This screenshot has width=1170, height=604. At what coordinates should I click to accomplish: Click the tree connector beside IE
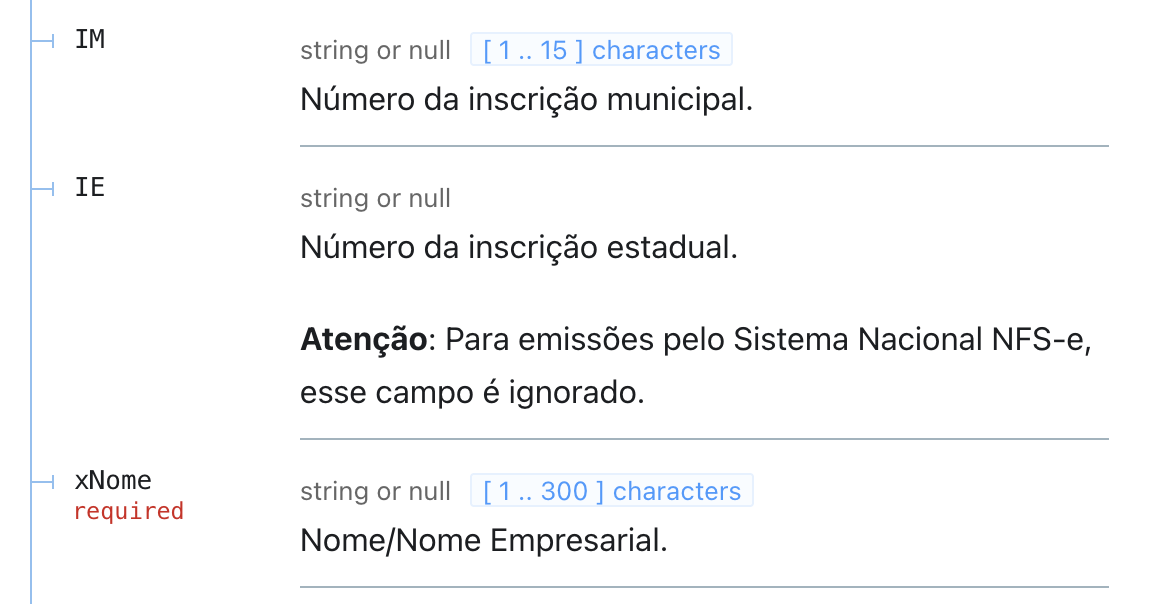pyautogui.click(x=43, y=189)
